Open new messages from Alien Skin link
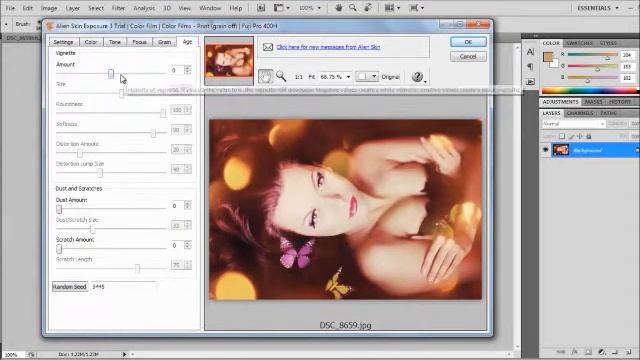 click(328, 47)
